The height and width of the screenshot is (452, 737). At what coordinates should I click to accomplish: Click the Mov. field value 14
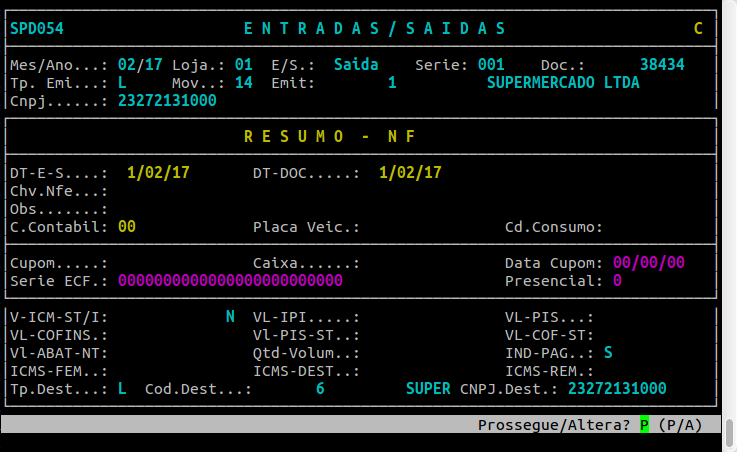click(243, 83)
